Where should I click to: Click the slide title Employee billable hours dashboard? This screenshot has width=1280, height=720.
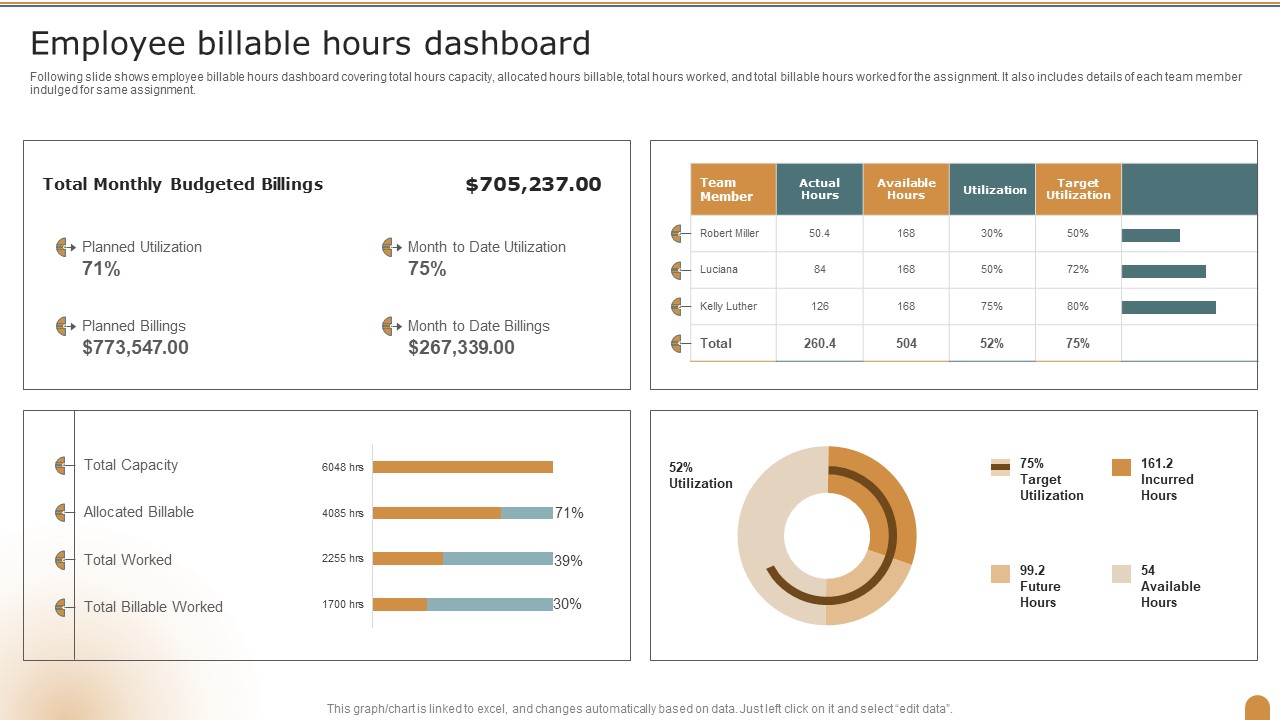click(310, 44)
